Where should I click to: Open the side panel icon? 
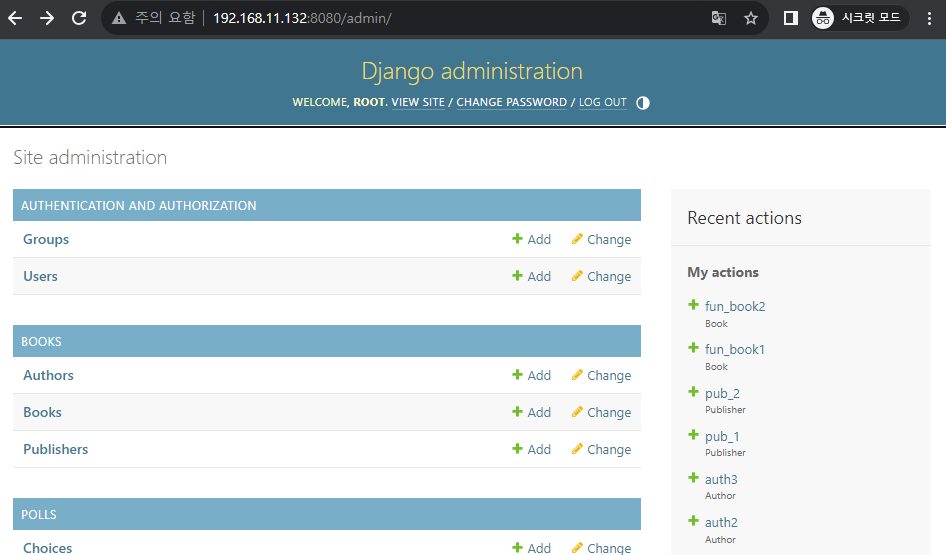pyautogui.click(x=790, y=18)
